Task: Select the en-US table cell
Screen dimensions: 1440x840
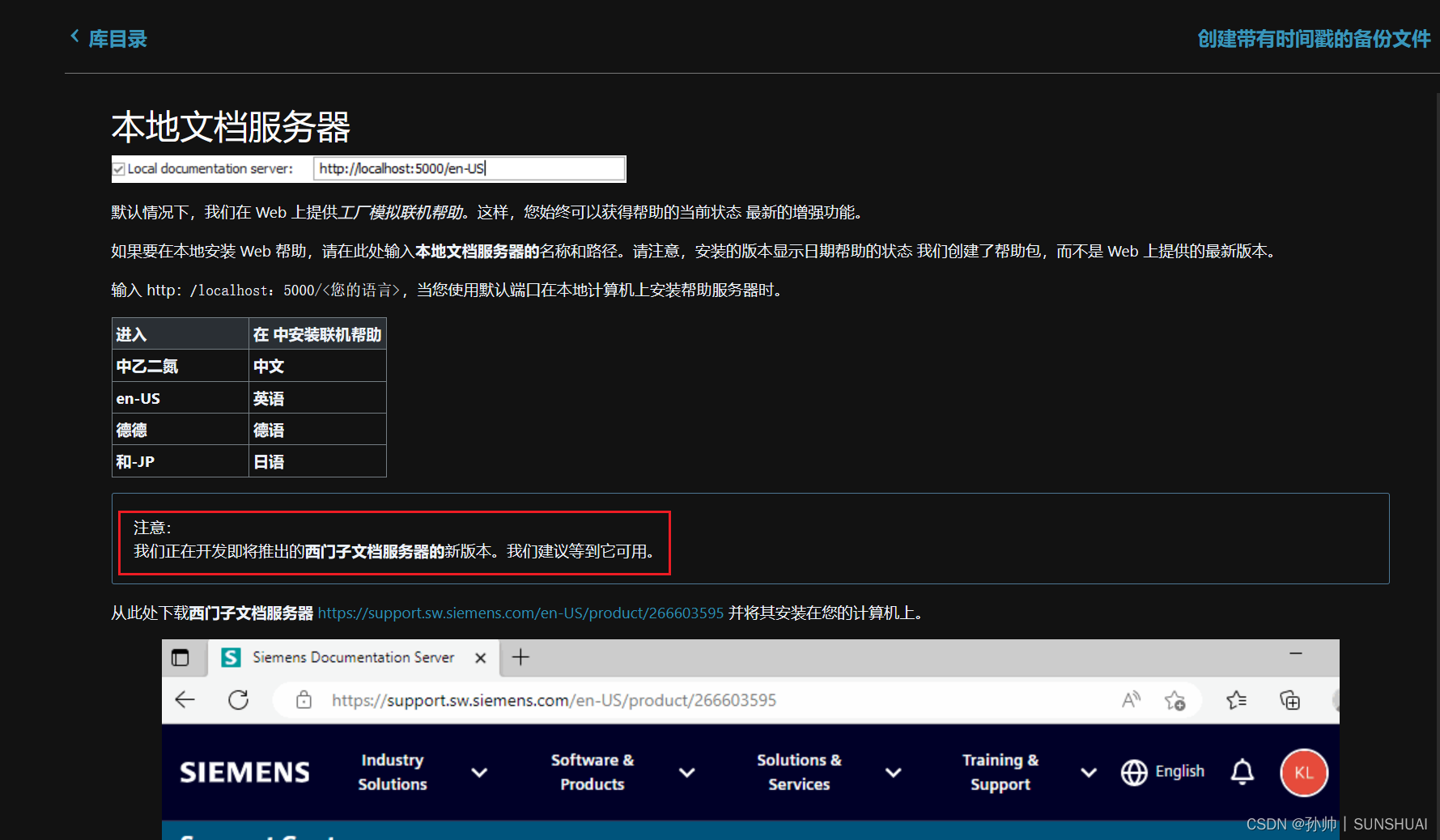Action: [180, 398]
